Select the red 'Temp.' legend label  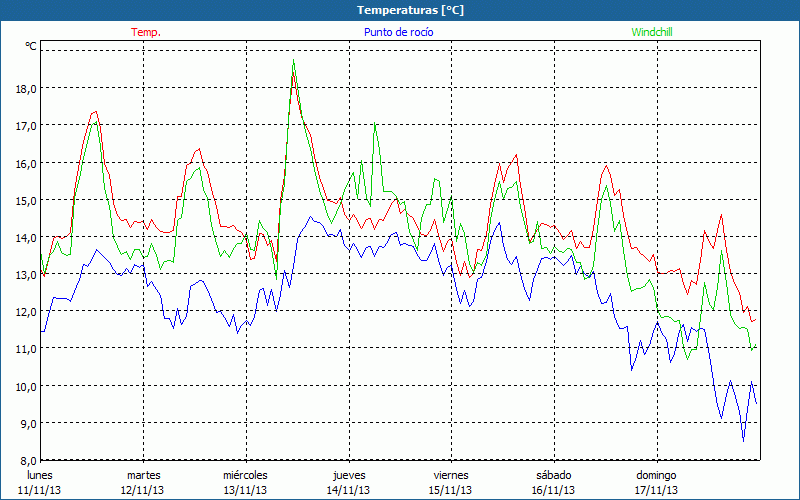pos(146,32)
